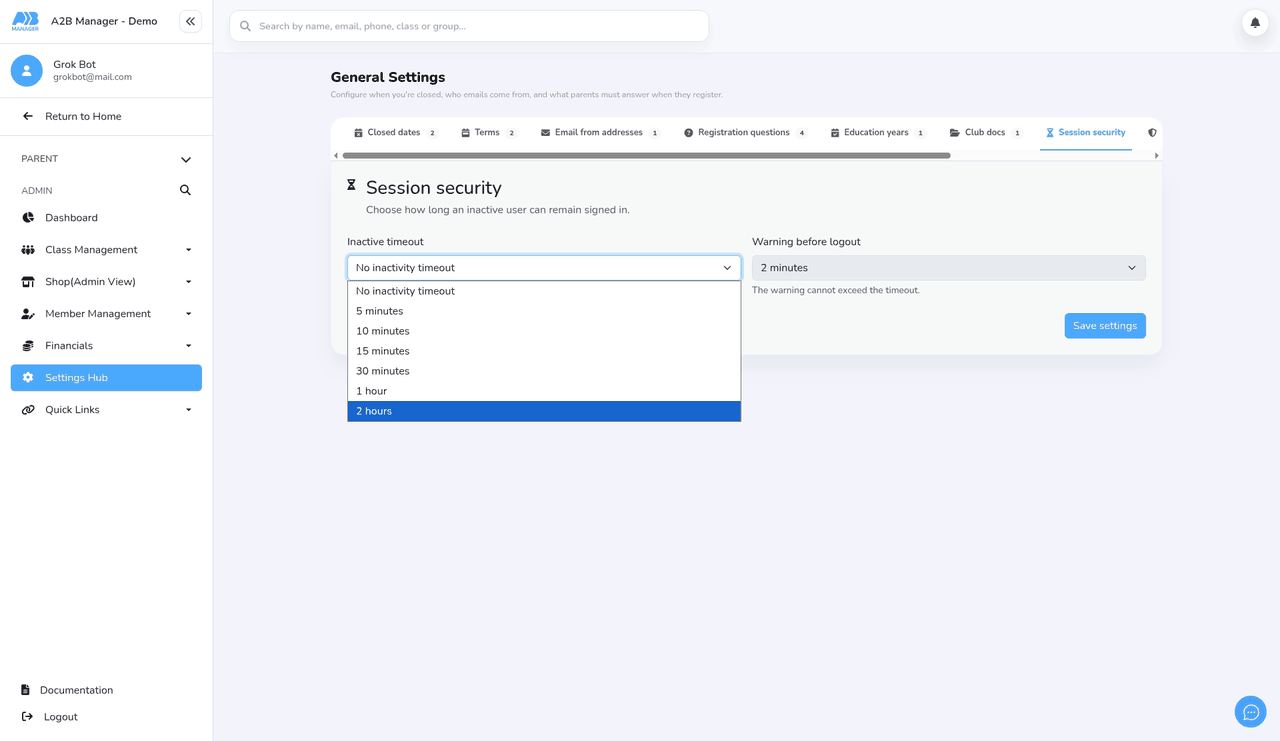Screen dimensions: 1280x741
Task: Expand PARENT section chevron
Action: [186, 159]
